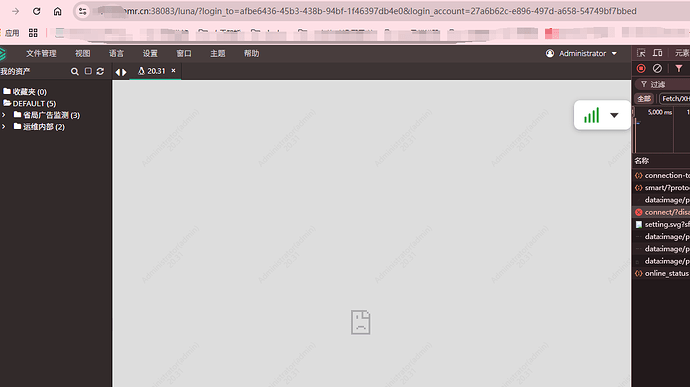Collapse the asset tree with the square icon
This screenshot has width=690, height=387.
88,71
